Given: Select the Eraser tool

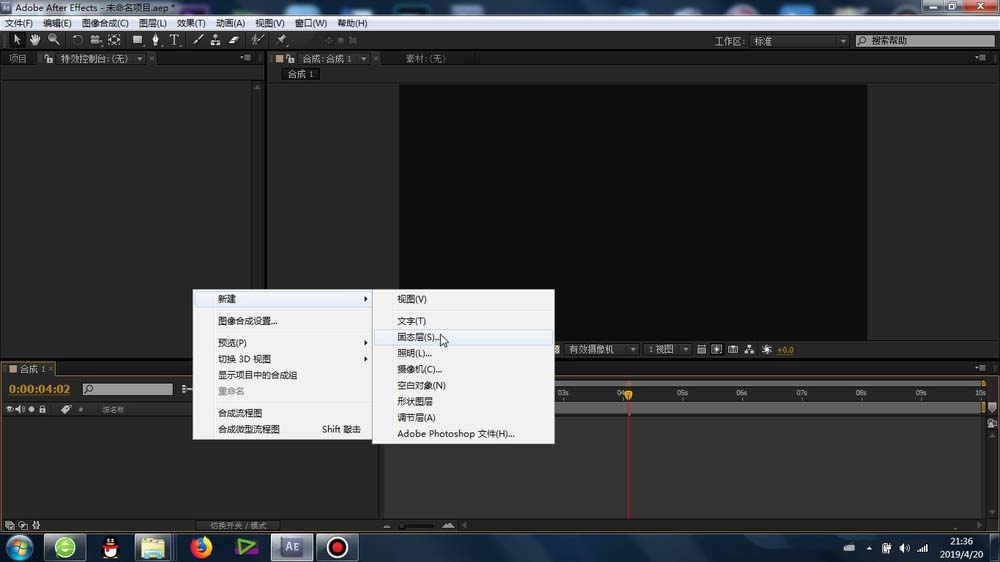Looking at the screenshot, I should tap(234, 40).
